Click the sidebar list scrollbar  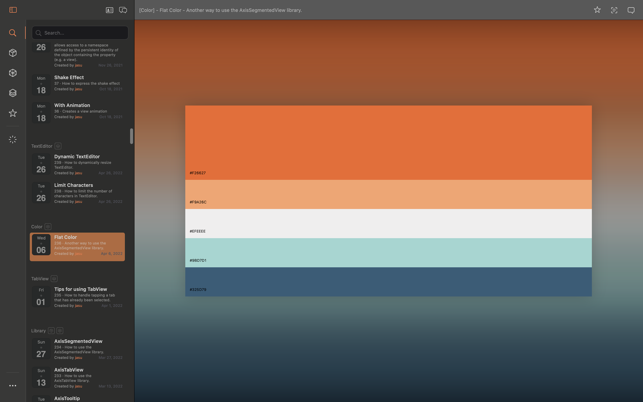tap(131, 136)
